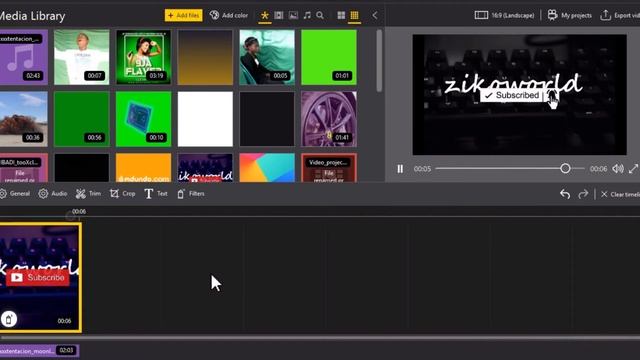Viewport: 640px width, 360px height.
Task: Open the Text tool
Action: [156, 194]
